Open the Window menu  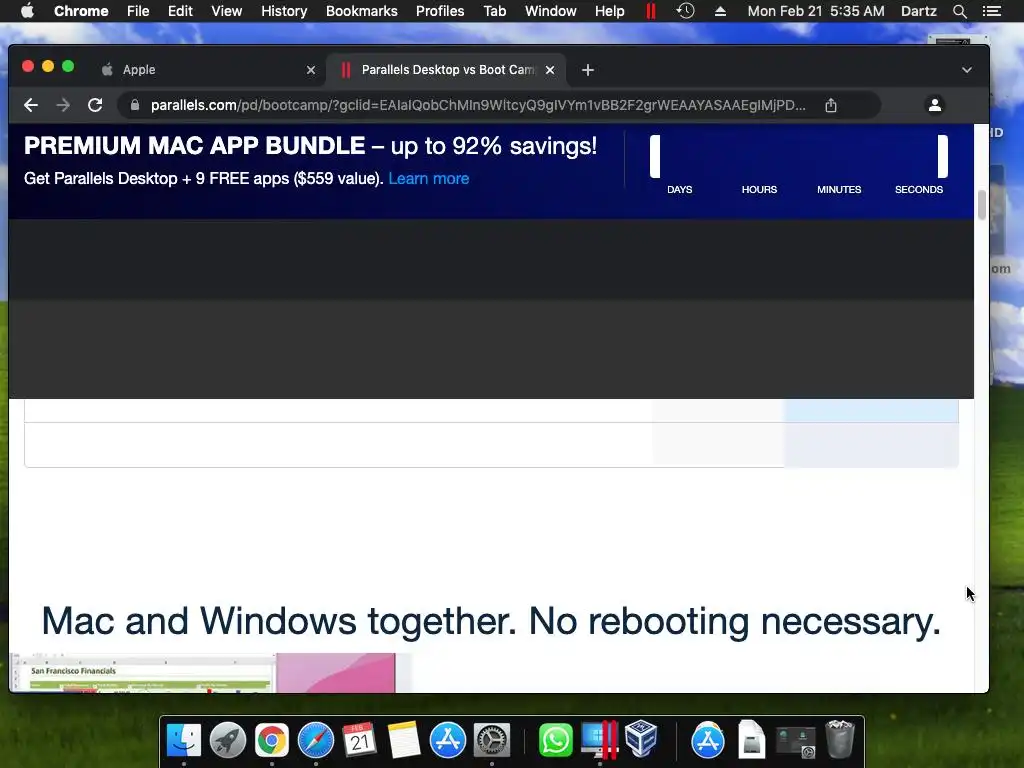tap(551, 11)
